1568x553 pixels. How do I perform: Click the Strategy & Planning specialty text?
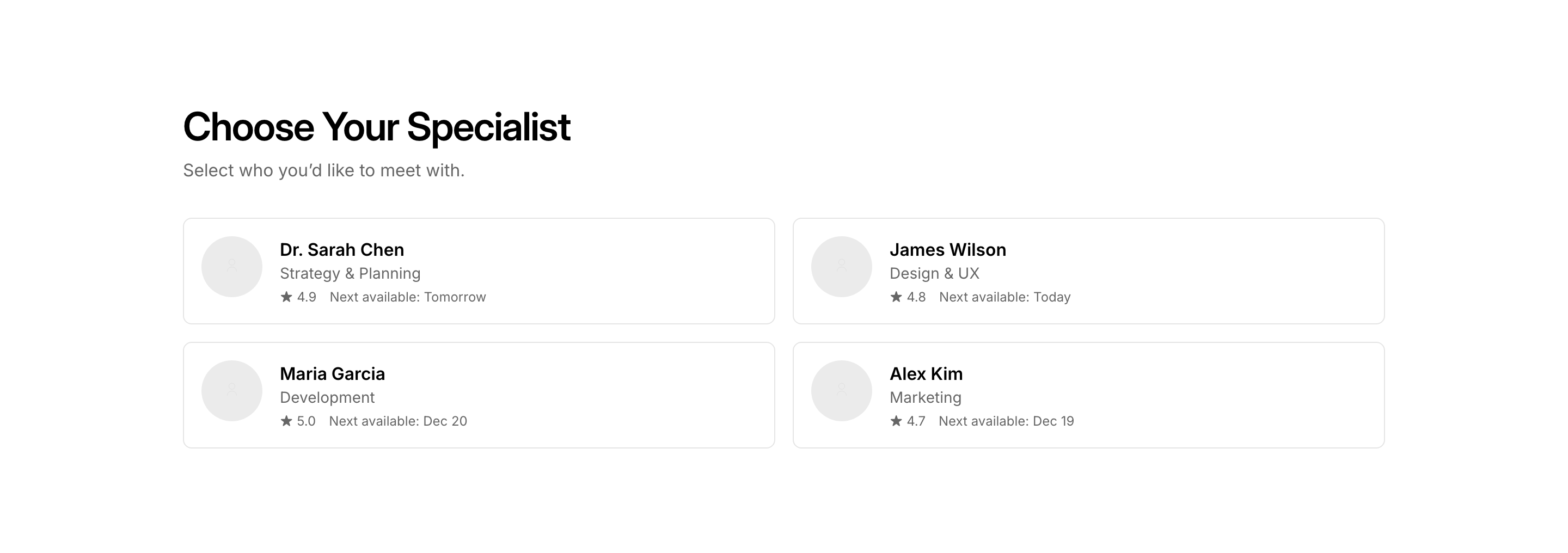tap(350, 274)
